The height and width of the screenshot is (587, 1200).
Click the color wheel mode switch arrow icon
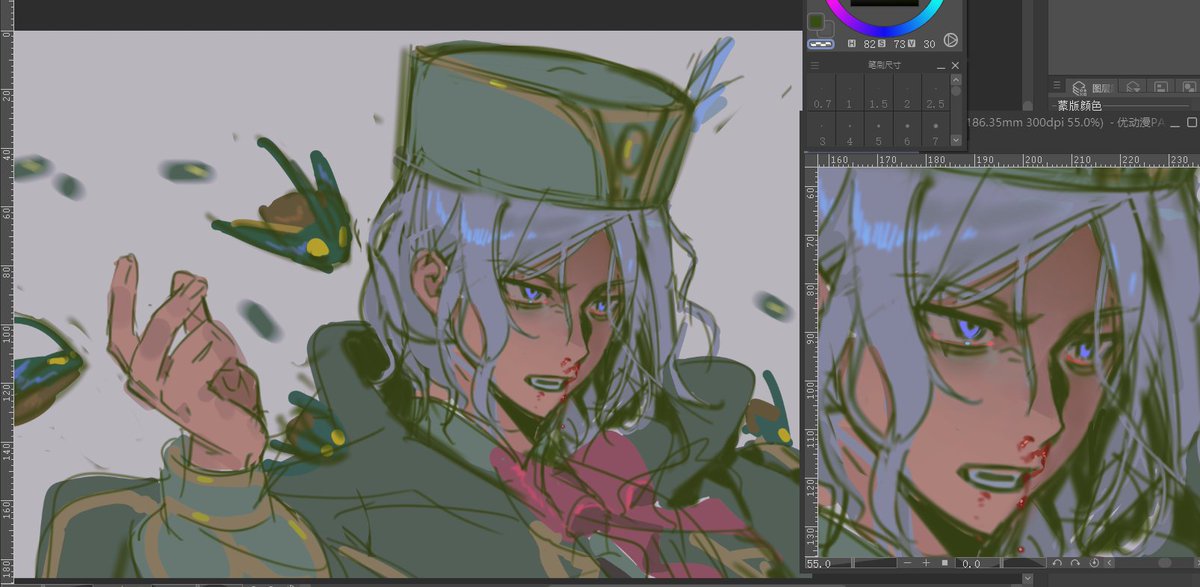pos(951,40)
